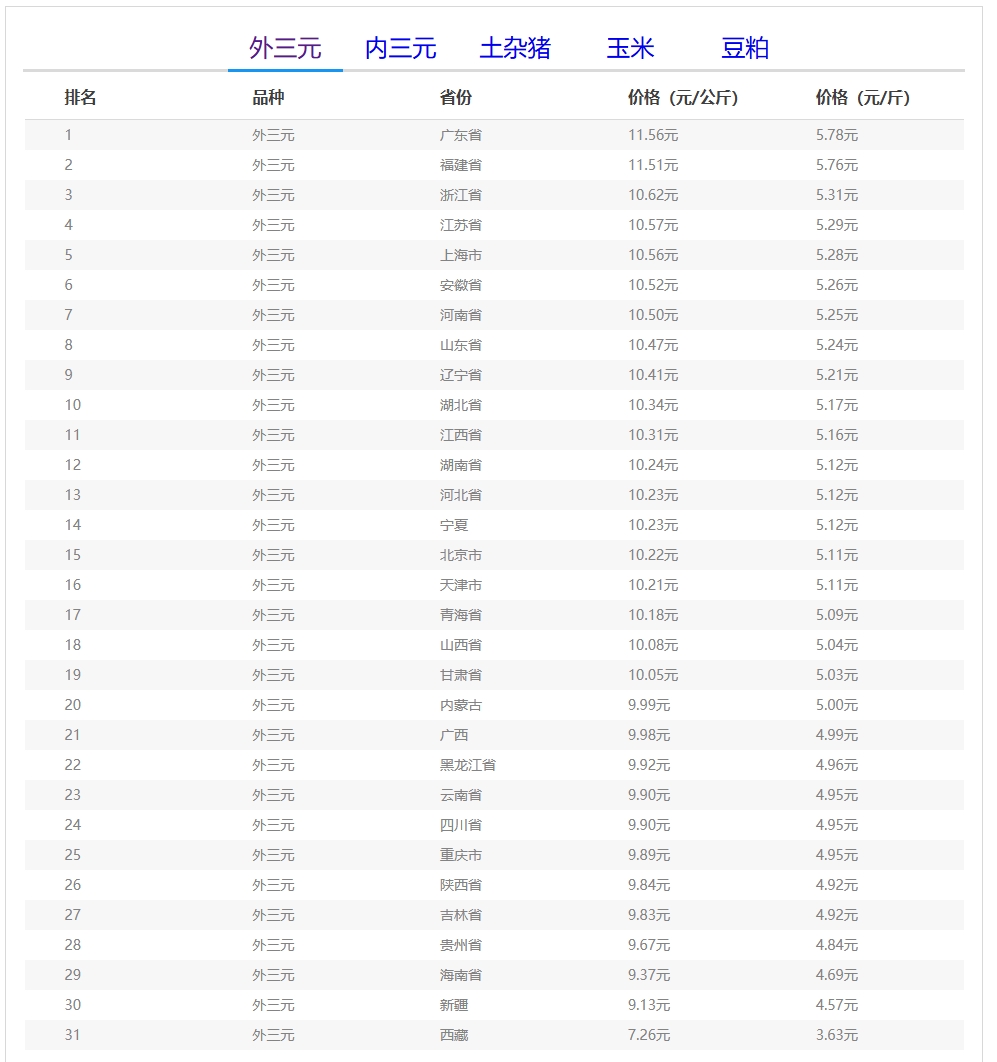Click the 陕西省 province cell

click(x=461, y=885)
